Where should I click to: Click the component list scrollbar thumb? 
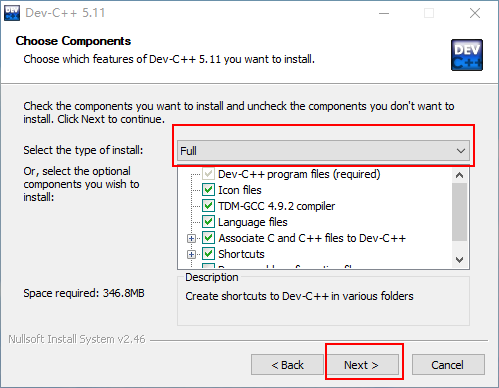pos(459,212)
